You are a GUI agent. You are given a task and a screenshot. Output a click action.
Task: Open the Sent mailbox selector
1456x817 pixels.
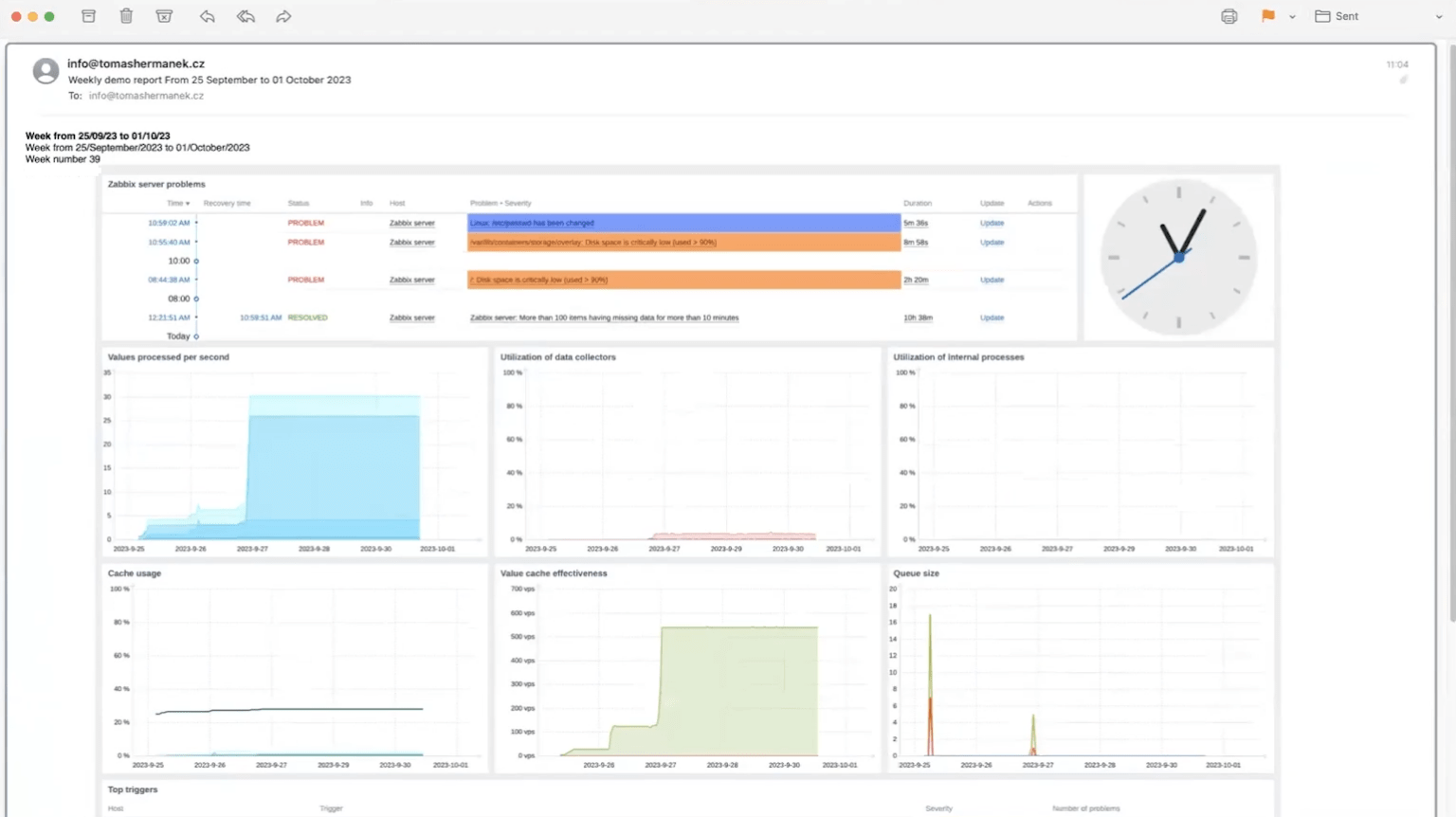point(1337,16)
